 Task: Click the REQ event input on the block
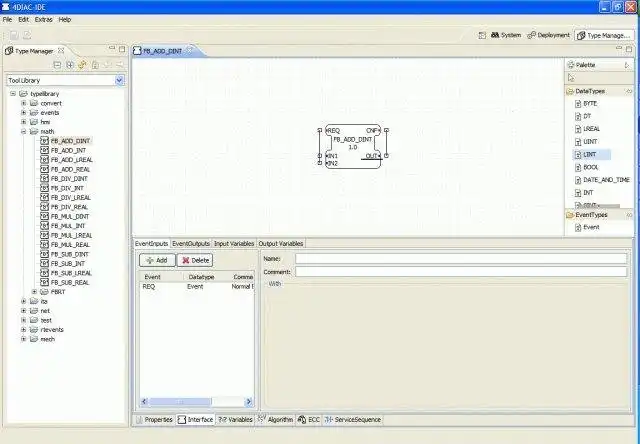pos(333,131)
